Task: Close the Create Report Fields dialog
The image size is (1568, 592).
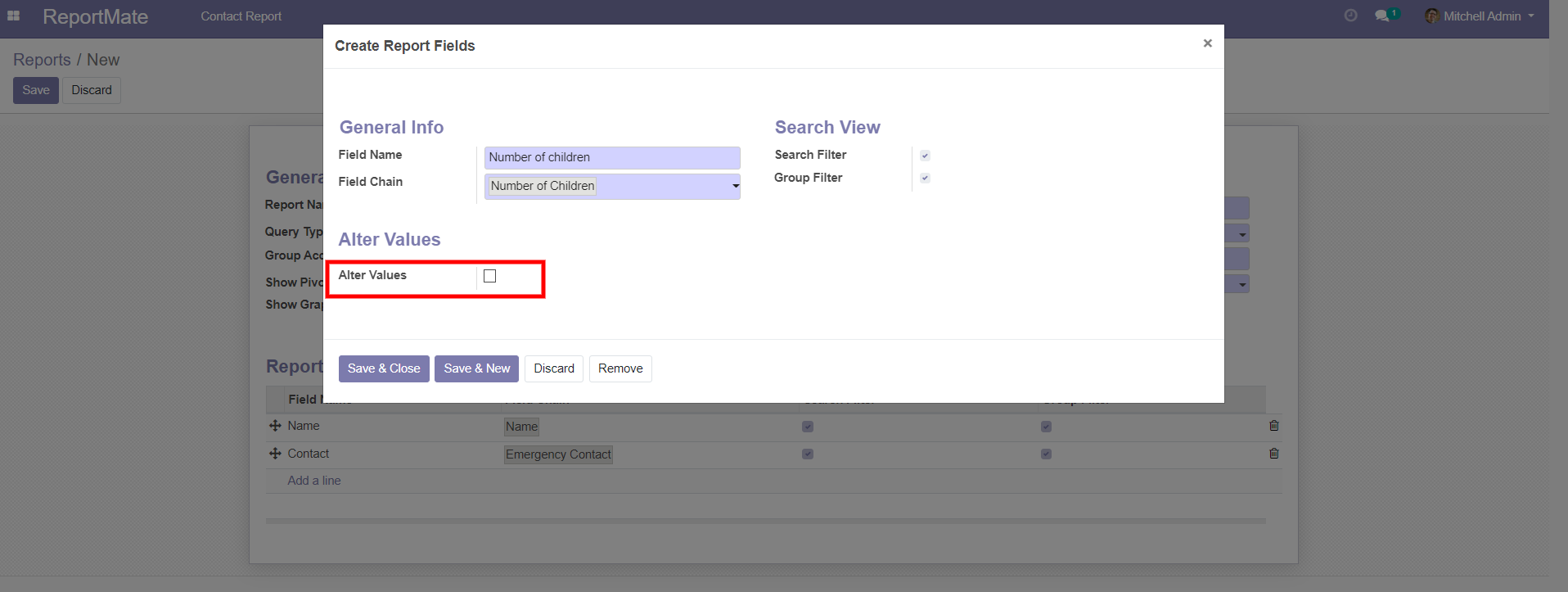Action: click(1207, 43)
